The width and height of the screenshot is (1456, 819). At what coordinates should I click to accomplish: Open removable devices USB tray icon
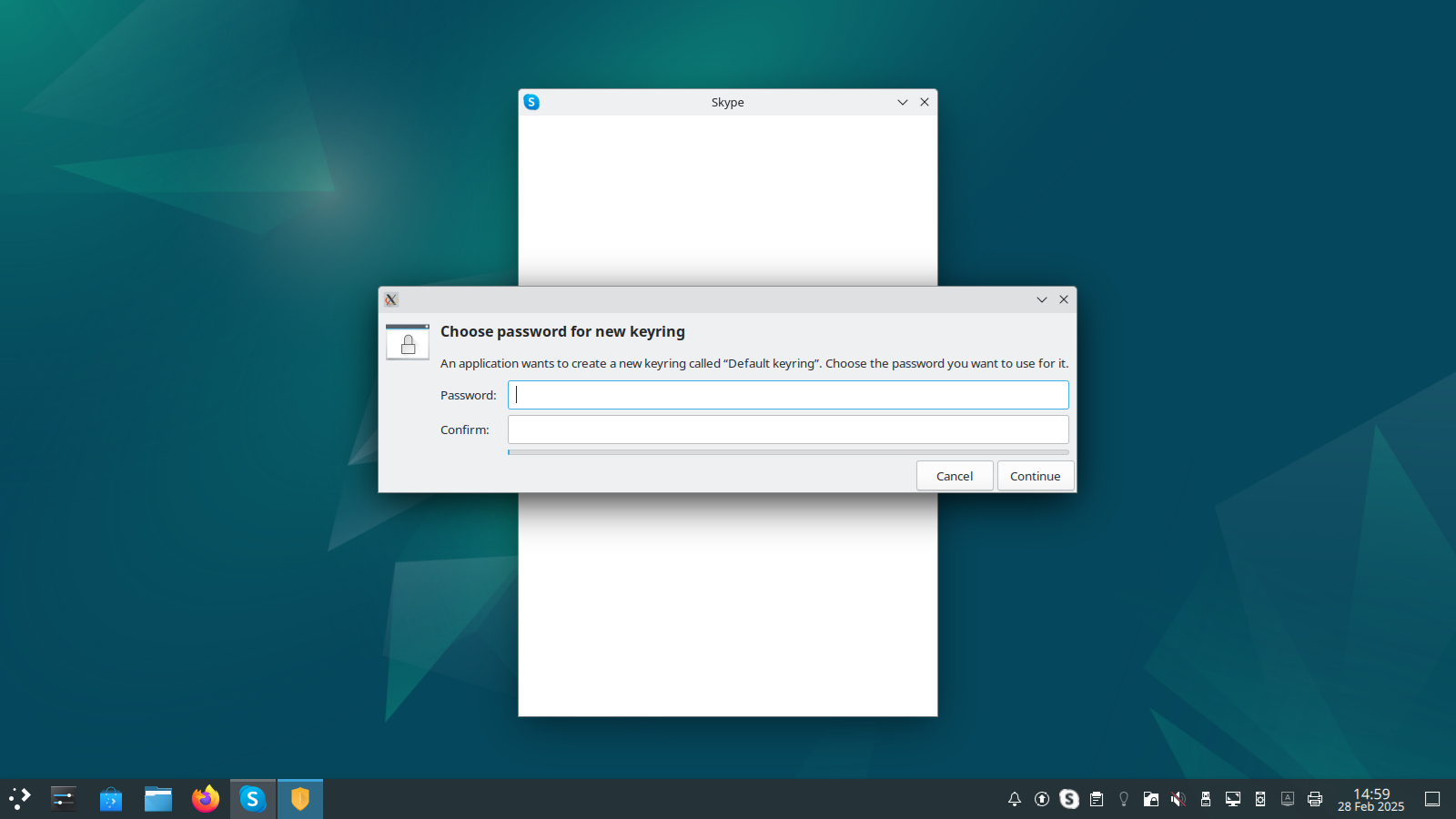pos(1206,799)
